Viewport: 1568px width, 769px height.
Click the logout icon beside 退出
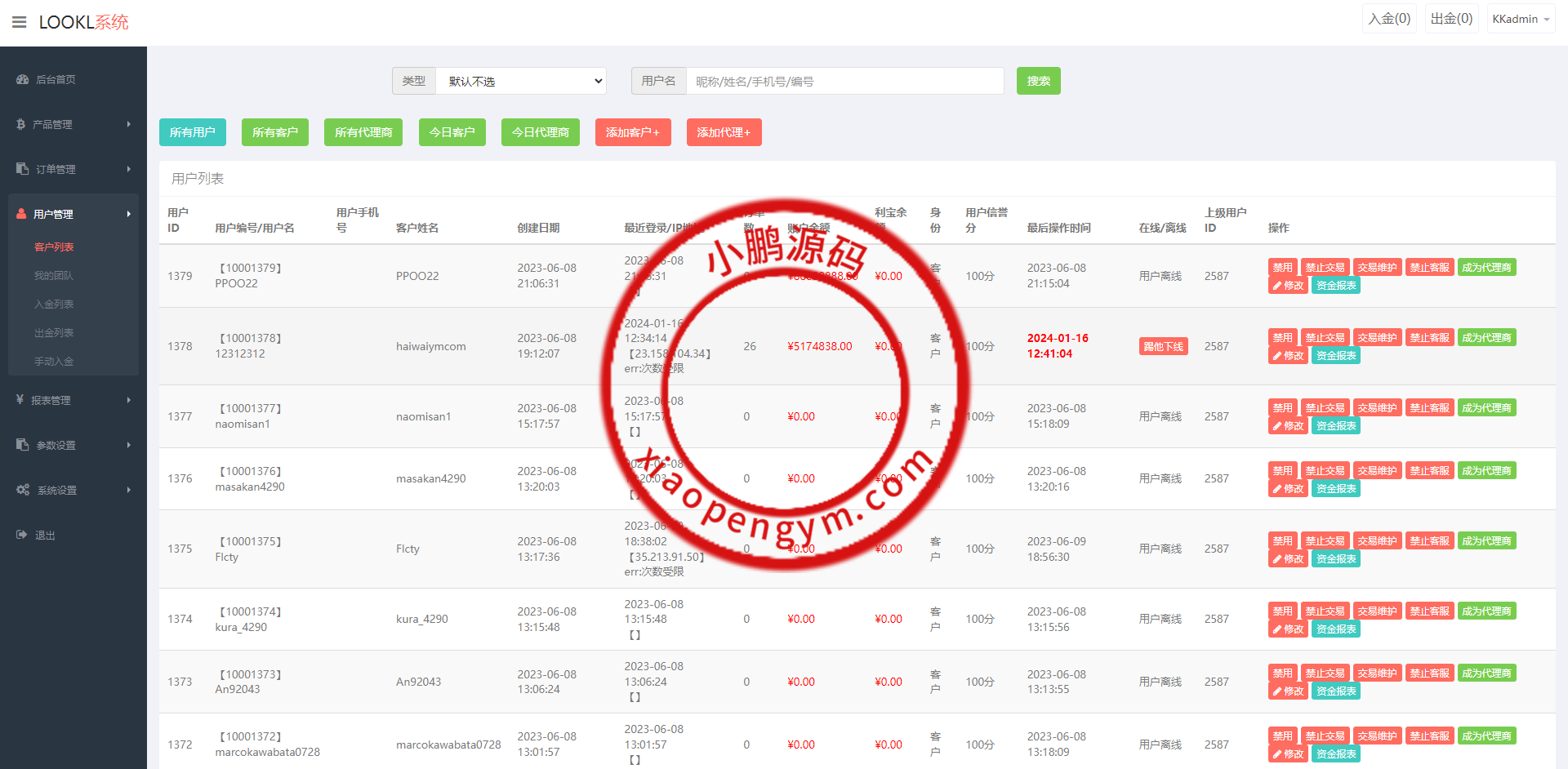coord(22,536)
